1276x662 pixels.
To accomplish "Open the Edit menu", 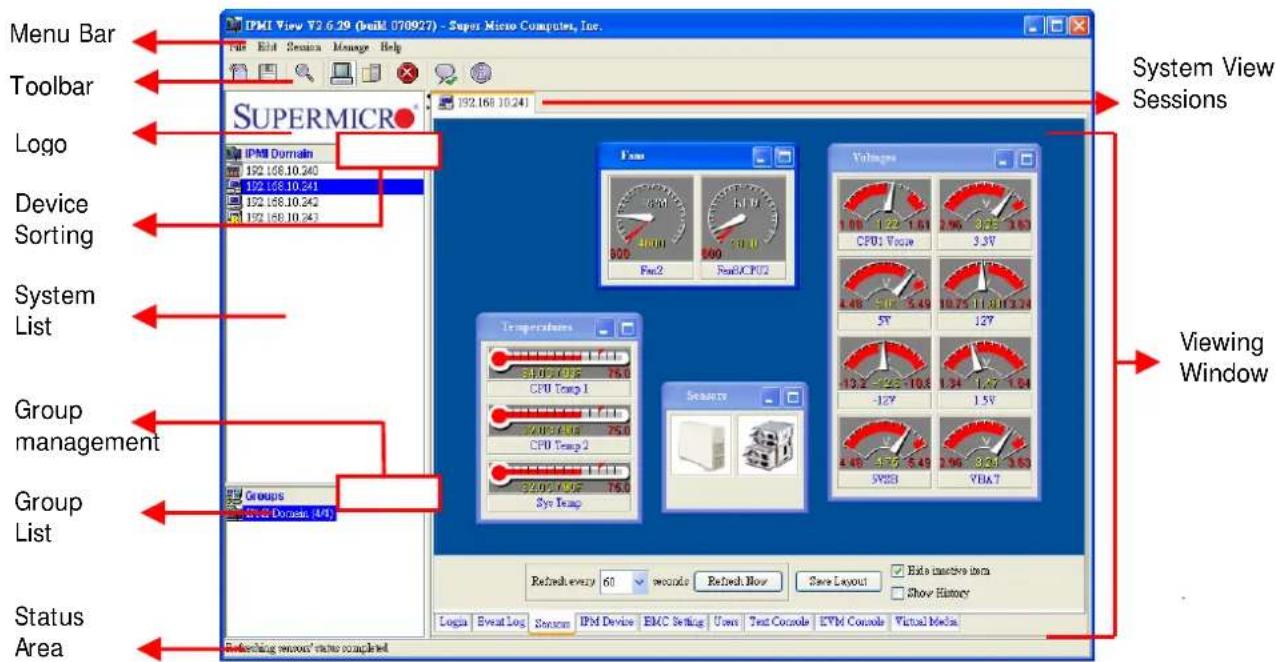I will pos(267,47).
